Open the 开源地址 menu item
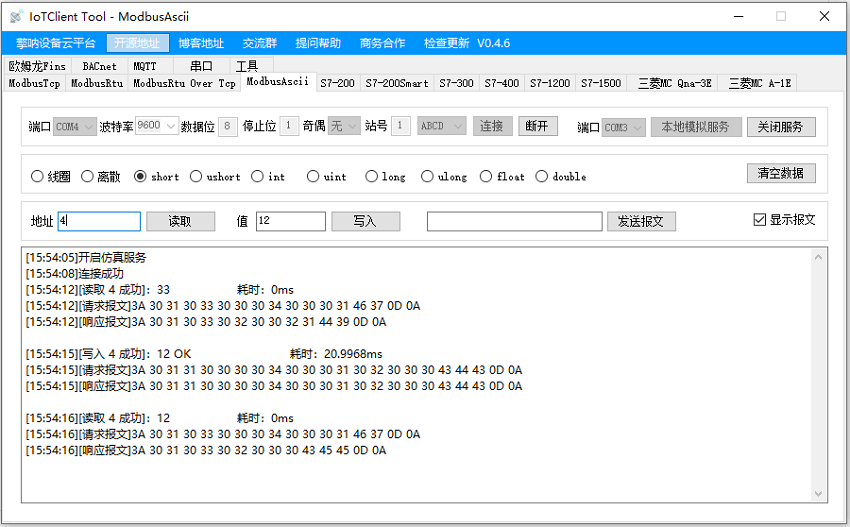The width and height of the screenshot is (850, 527). tap(136, 43)
